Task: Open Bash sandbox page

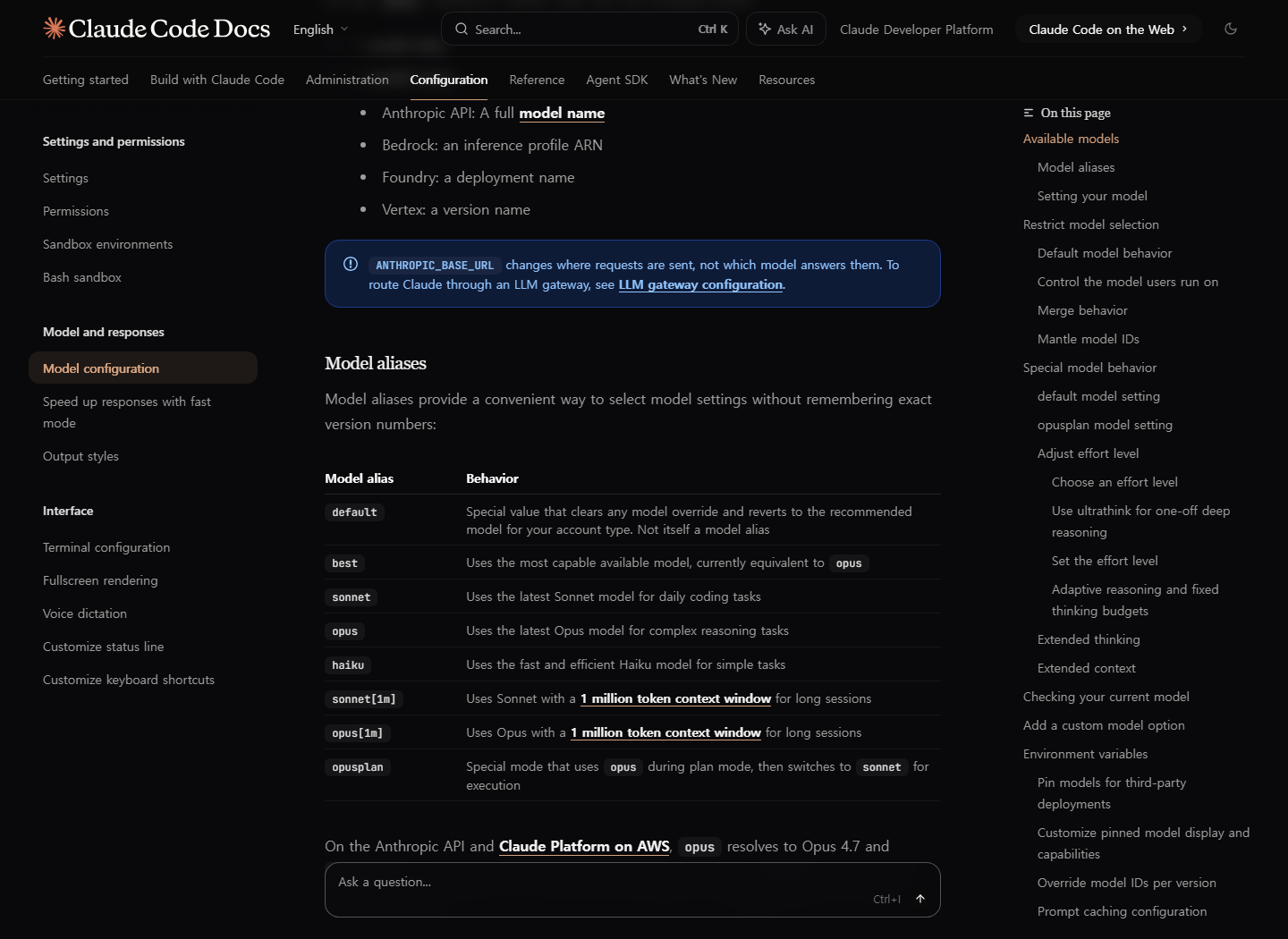Action: coord(82,277)
